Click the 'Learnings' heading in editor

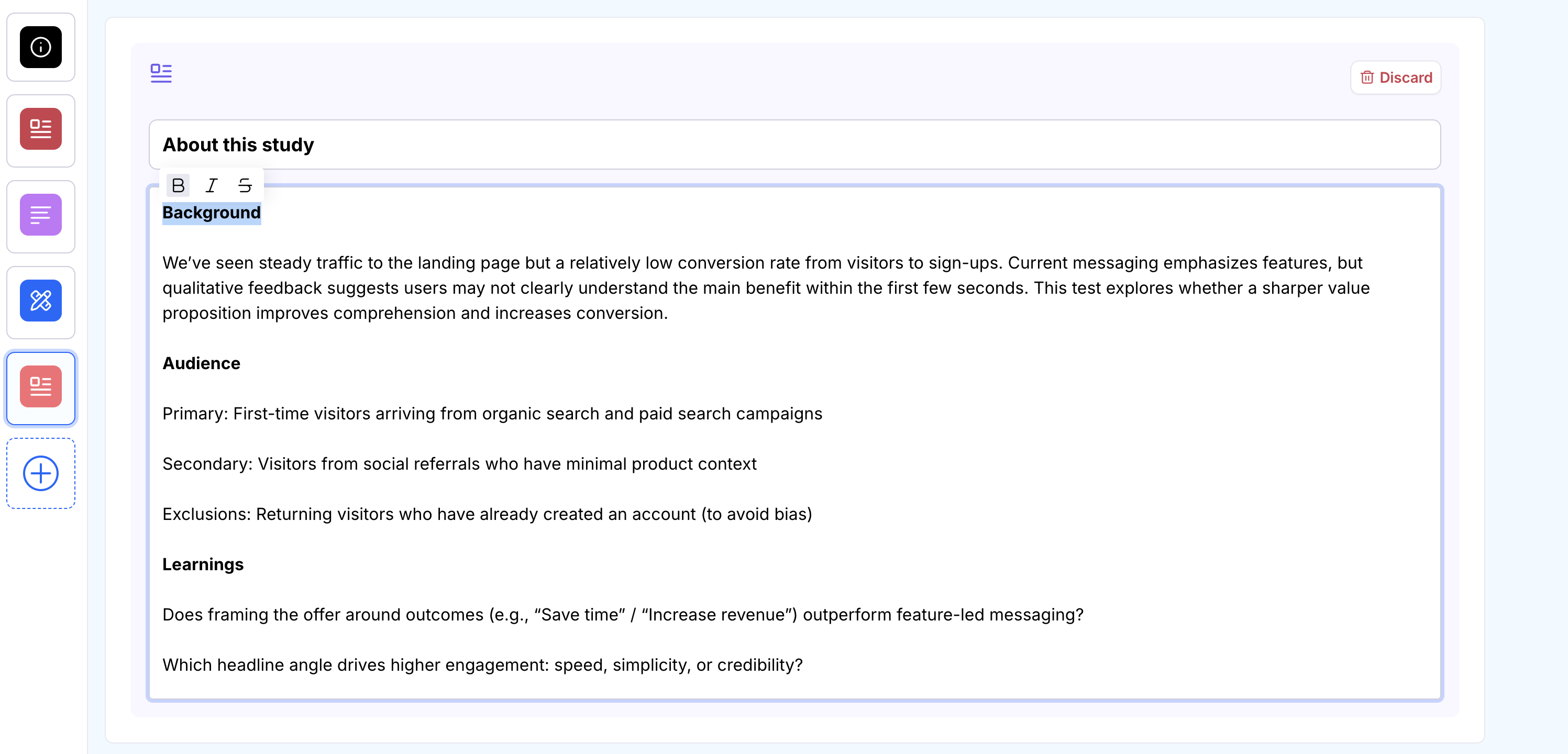[203, 564]
